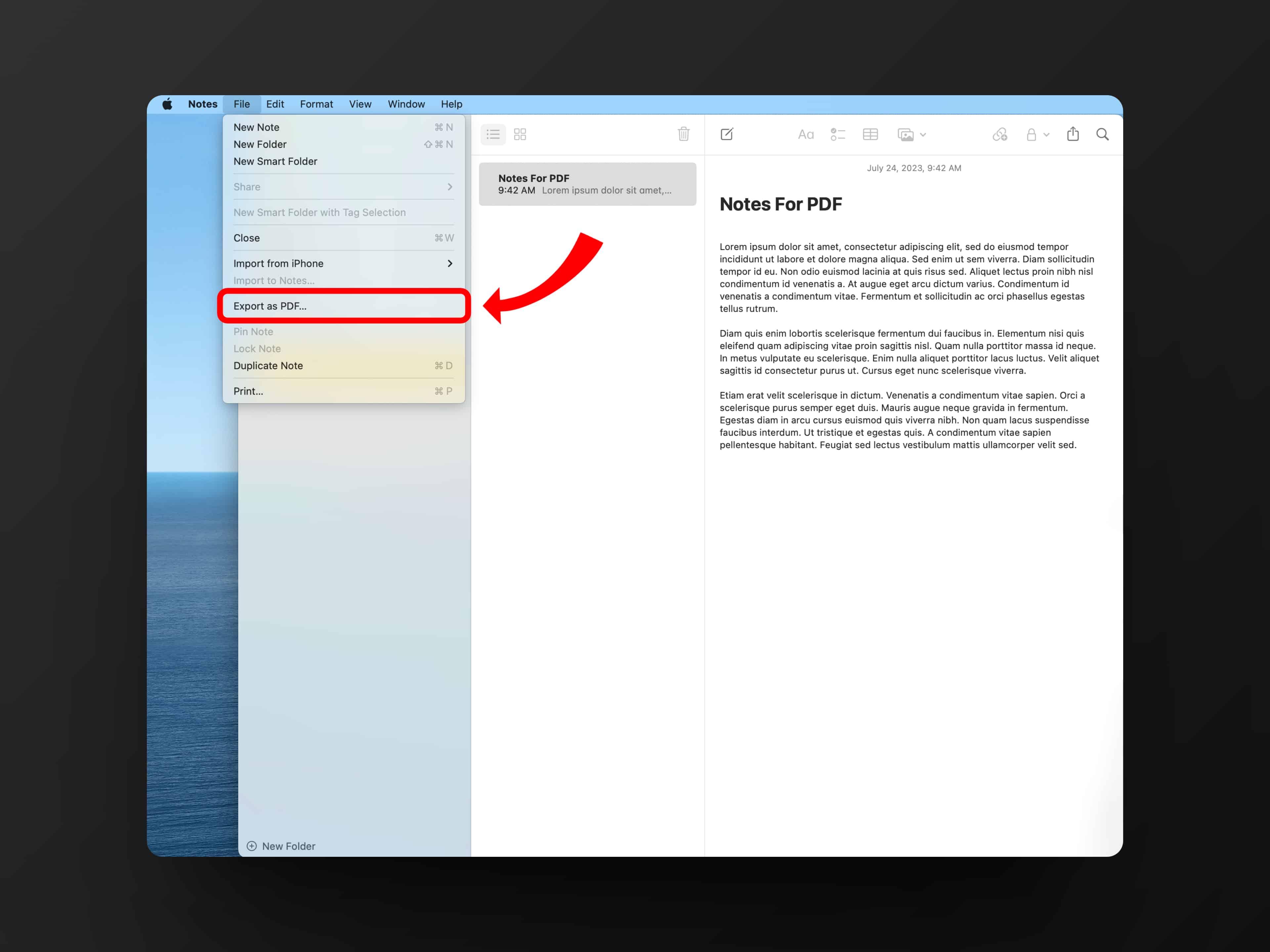Screen dimensions: 1270x952
Task: Insert a checklist into the note
Action: click(x=838, y=134)
